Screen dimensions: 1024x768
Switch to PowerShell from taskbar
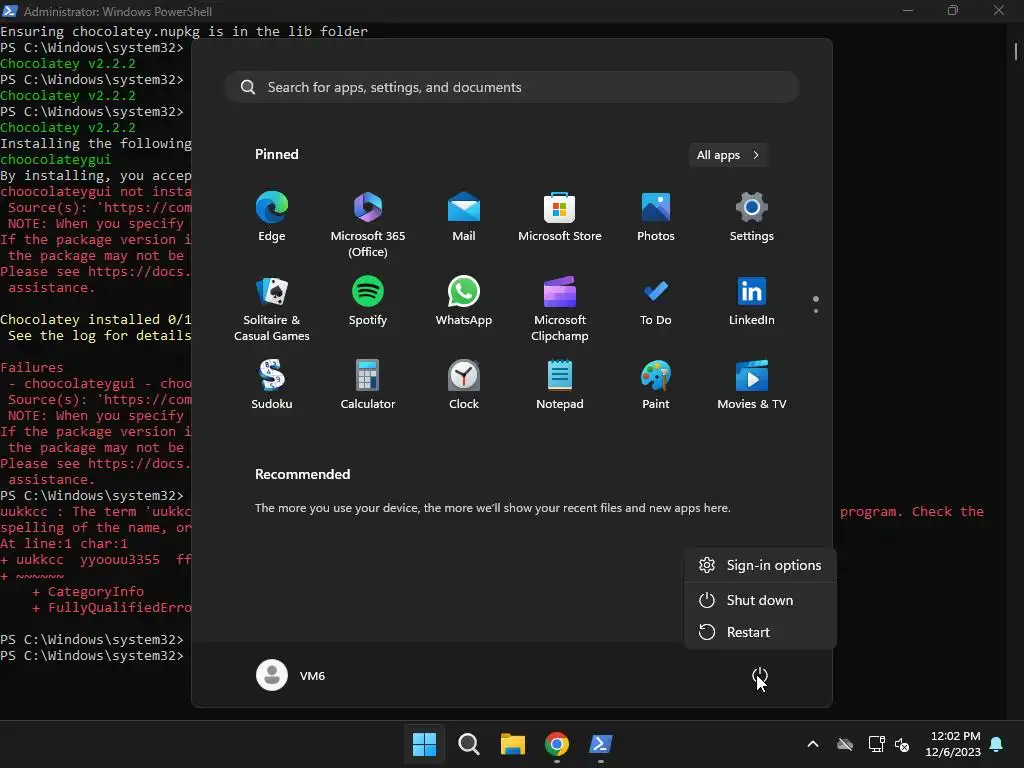pyautogui.click(x=601, y=744)
